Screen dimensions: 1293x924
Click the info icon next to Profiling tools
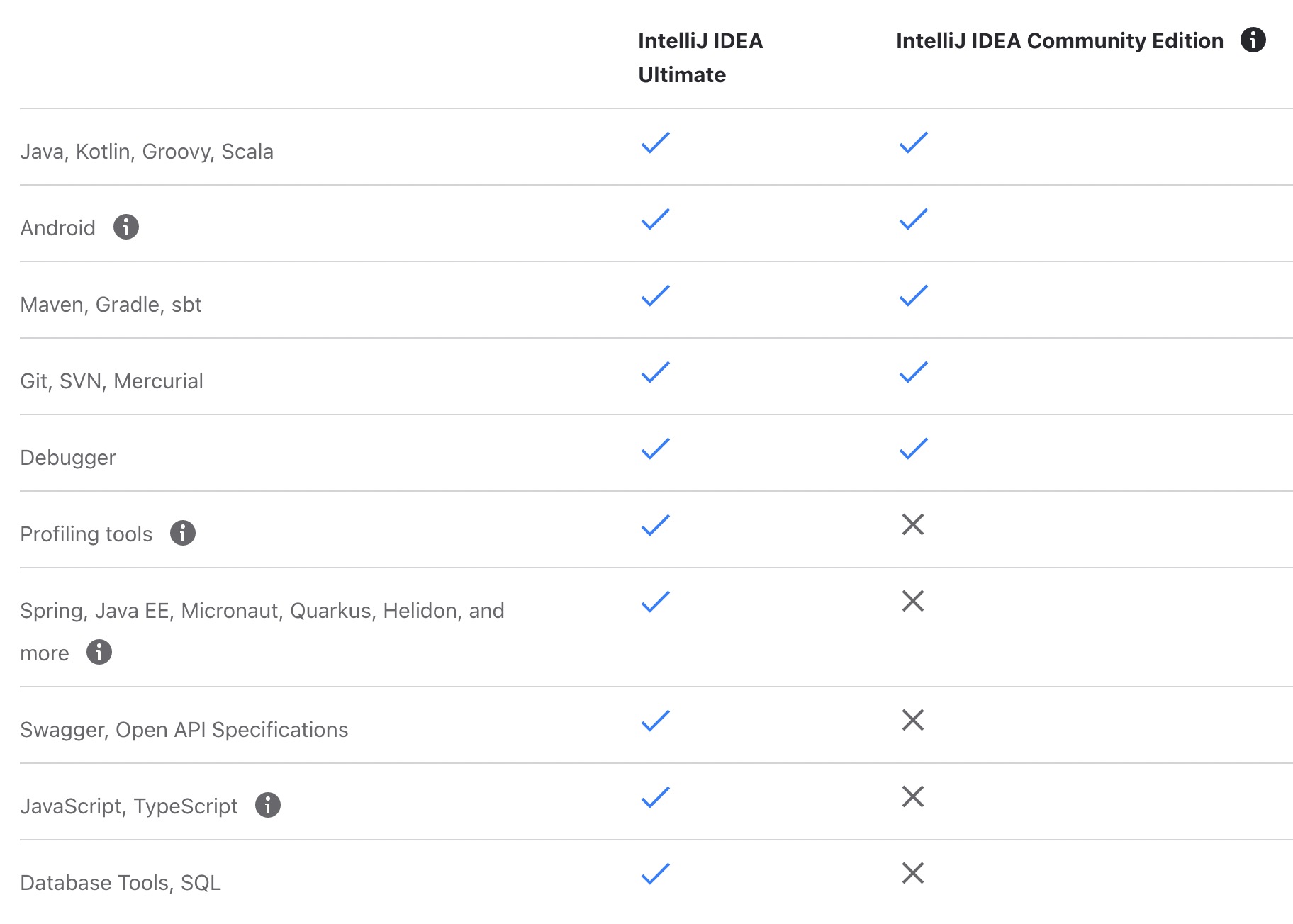[183, 533]
